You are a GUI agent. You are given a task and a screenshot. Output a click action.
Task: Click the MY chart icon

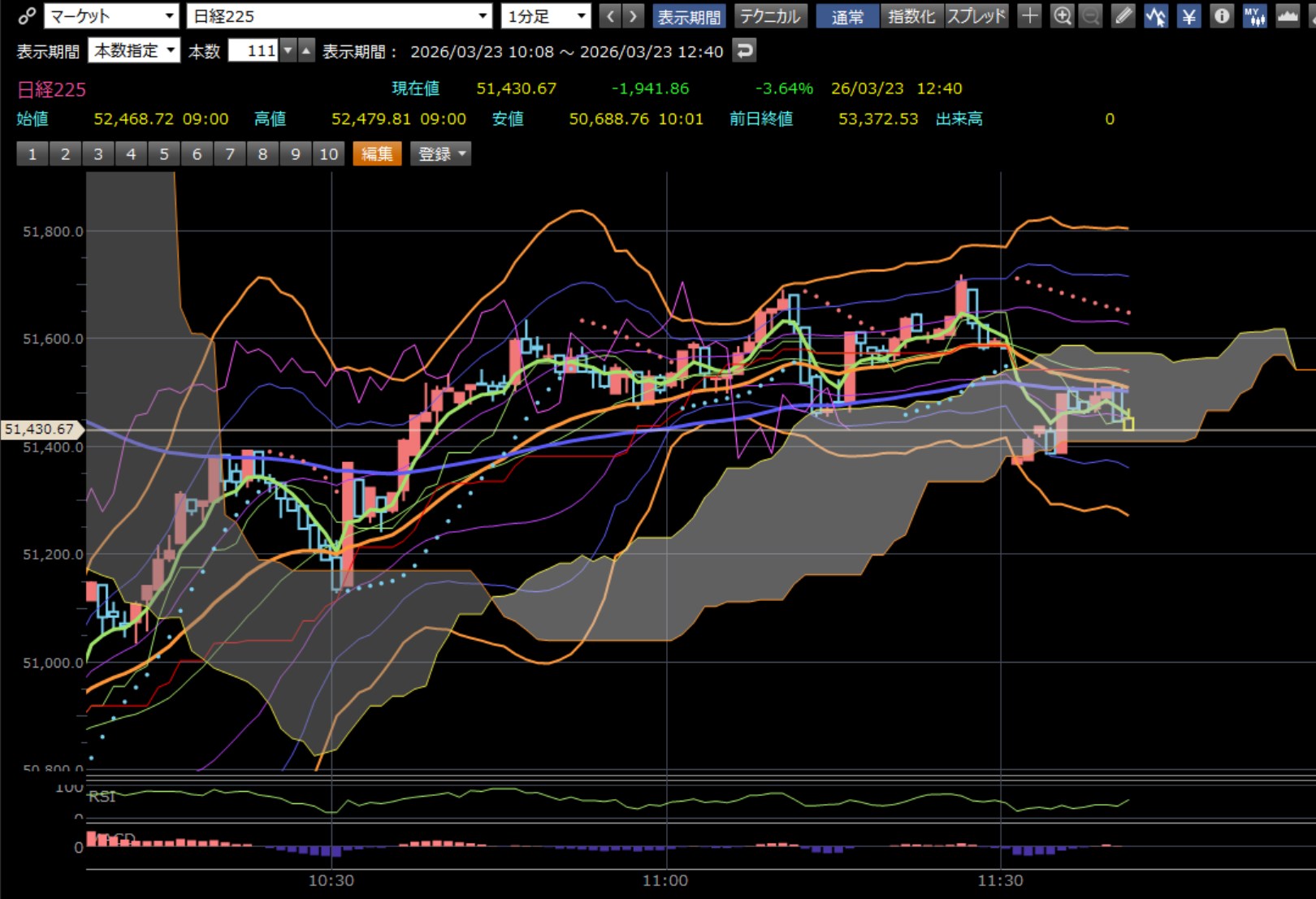coord(1254,16)
